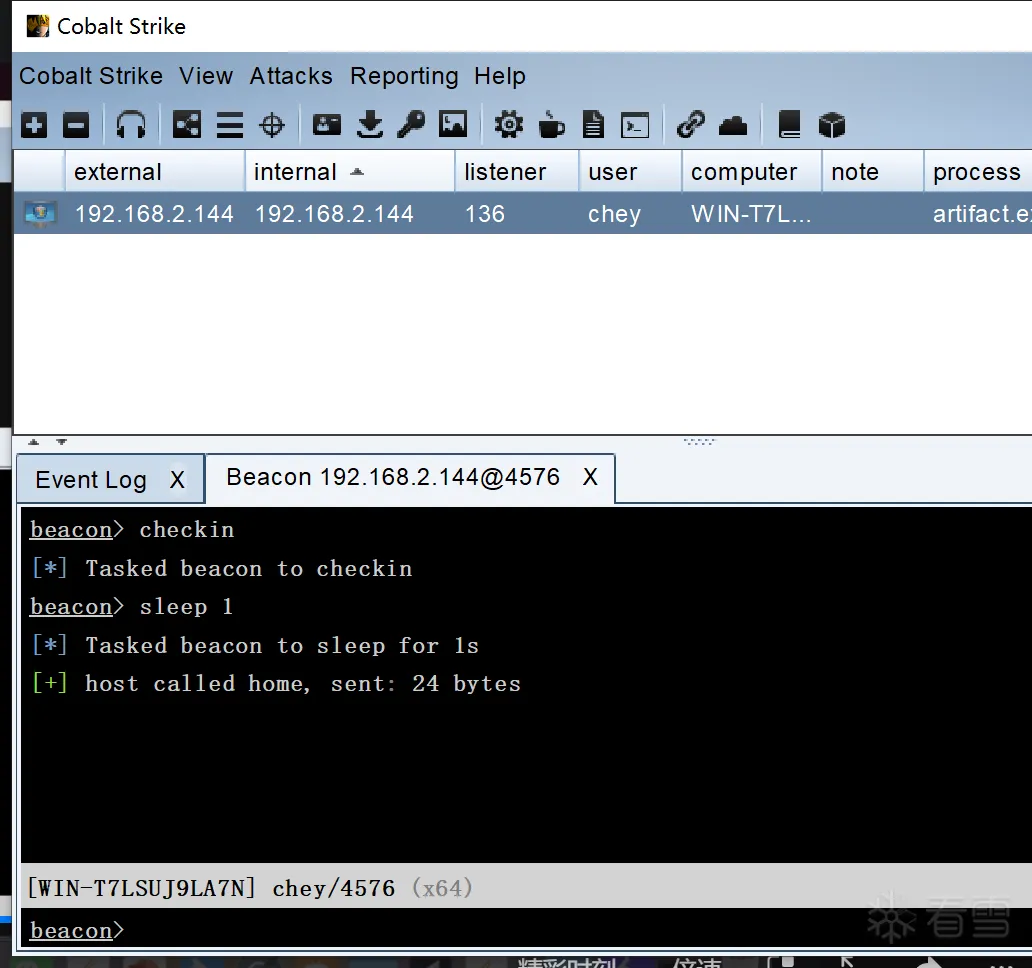Select the Beacon 192.168.2.144@4576 tab

coord(393,477)
